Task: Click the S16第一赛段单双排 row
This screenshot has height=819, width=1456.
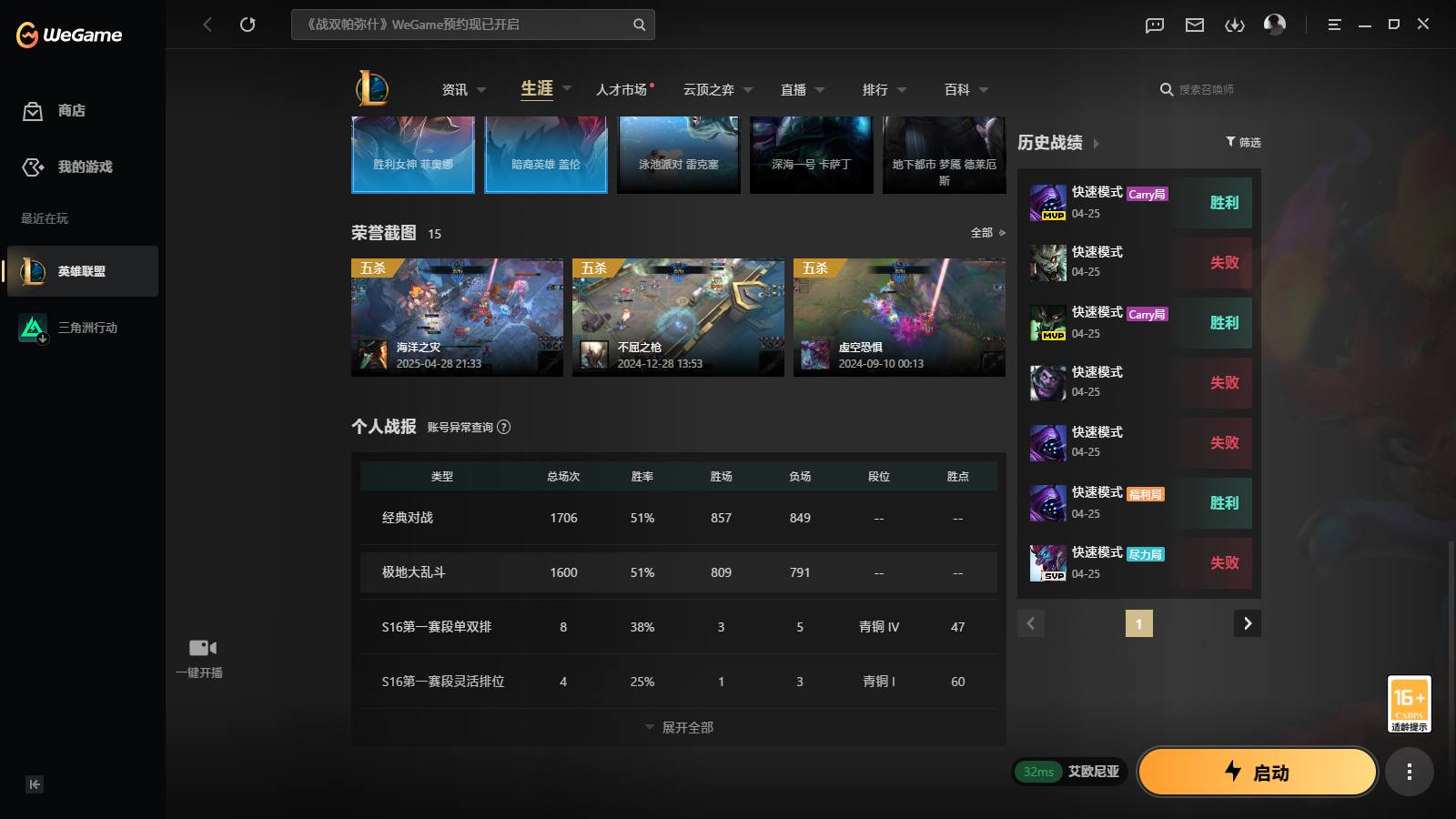Action: click(679, 627)
